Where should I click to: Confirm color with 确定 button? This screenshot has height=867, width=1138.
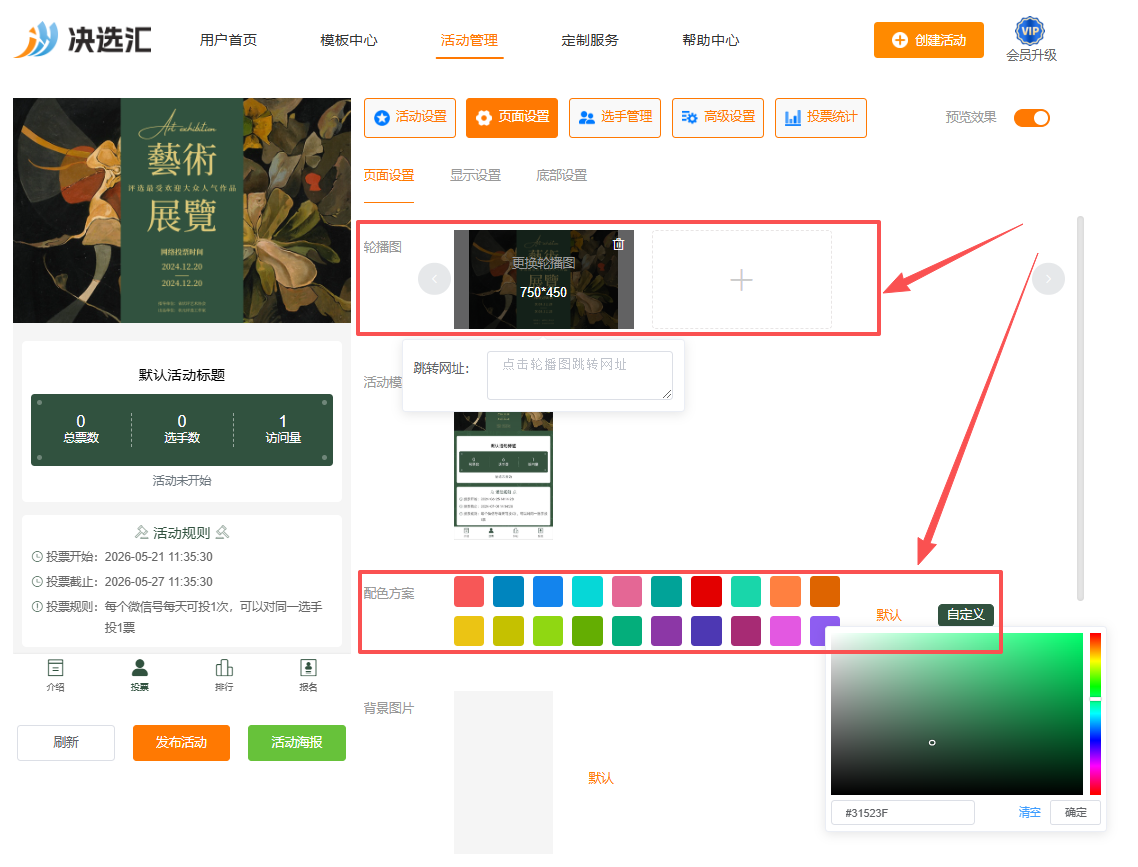click(x=1076, y=812)
